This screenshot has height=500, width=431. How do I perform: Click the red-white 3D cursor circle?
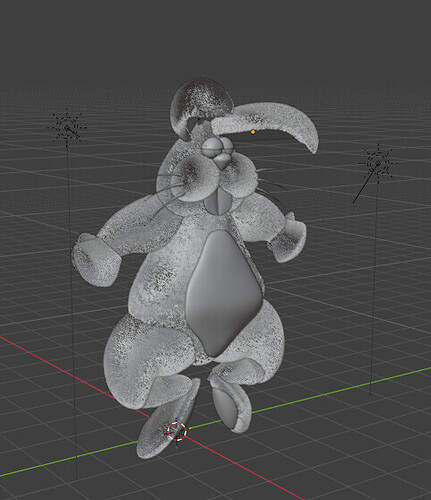point(177,431)
